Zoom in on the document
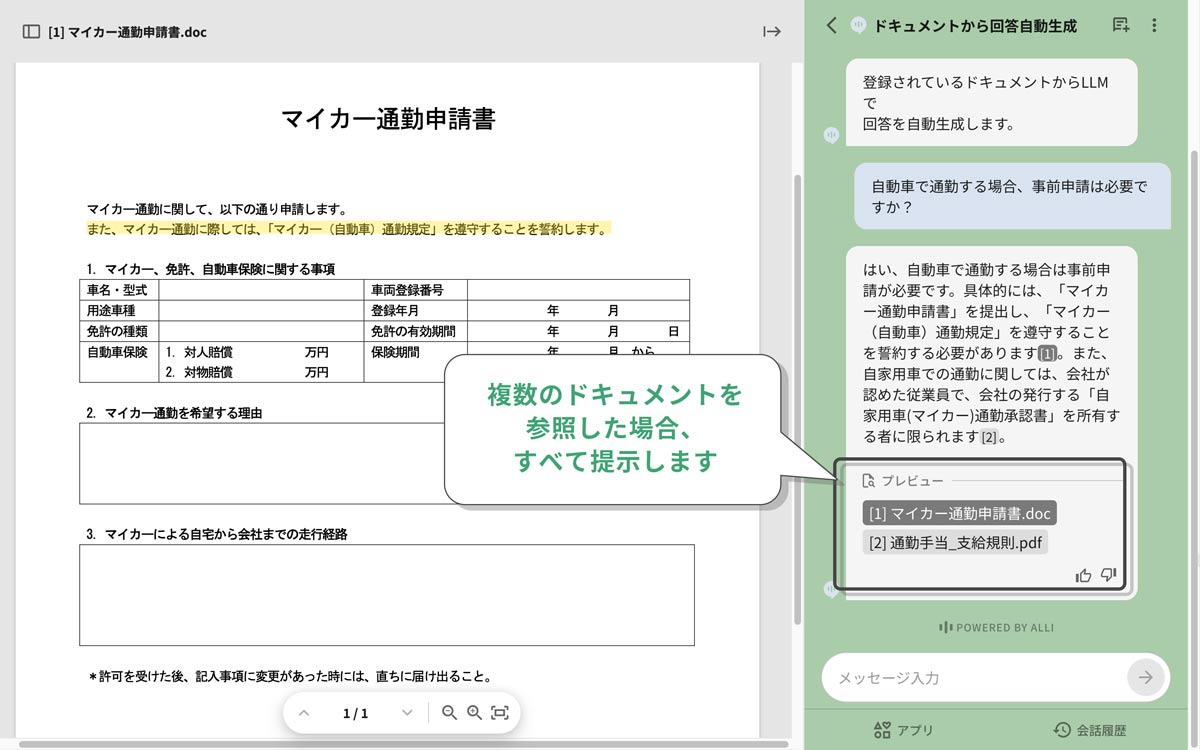 (x=472, y=713)
